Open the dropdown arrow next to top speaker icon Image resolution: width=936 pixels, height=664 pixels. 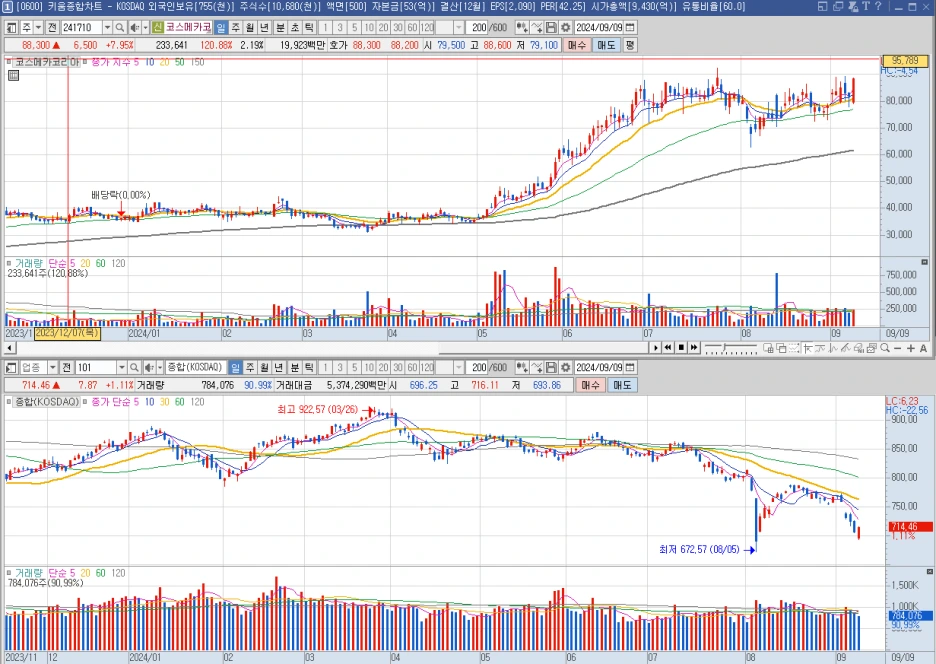[x=145, y=27]
